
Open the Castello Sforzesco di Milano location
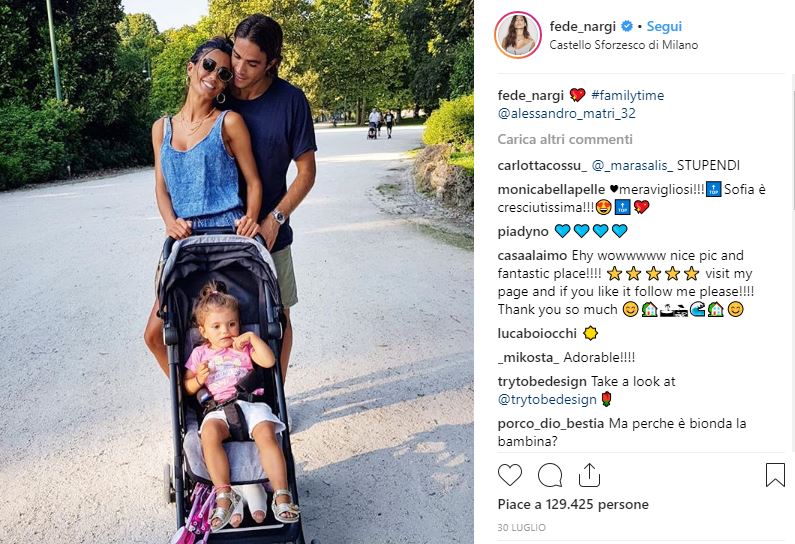(x=624, y=45)
